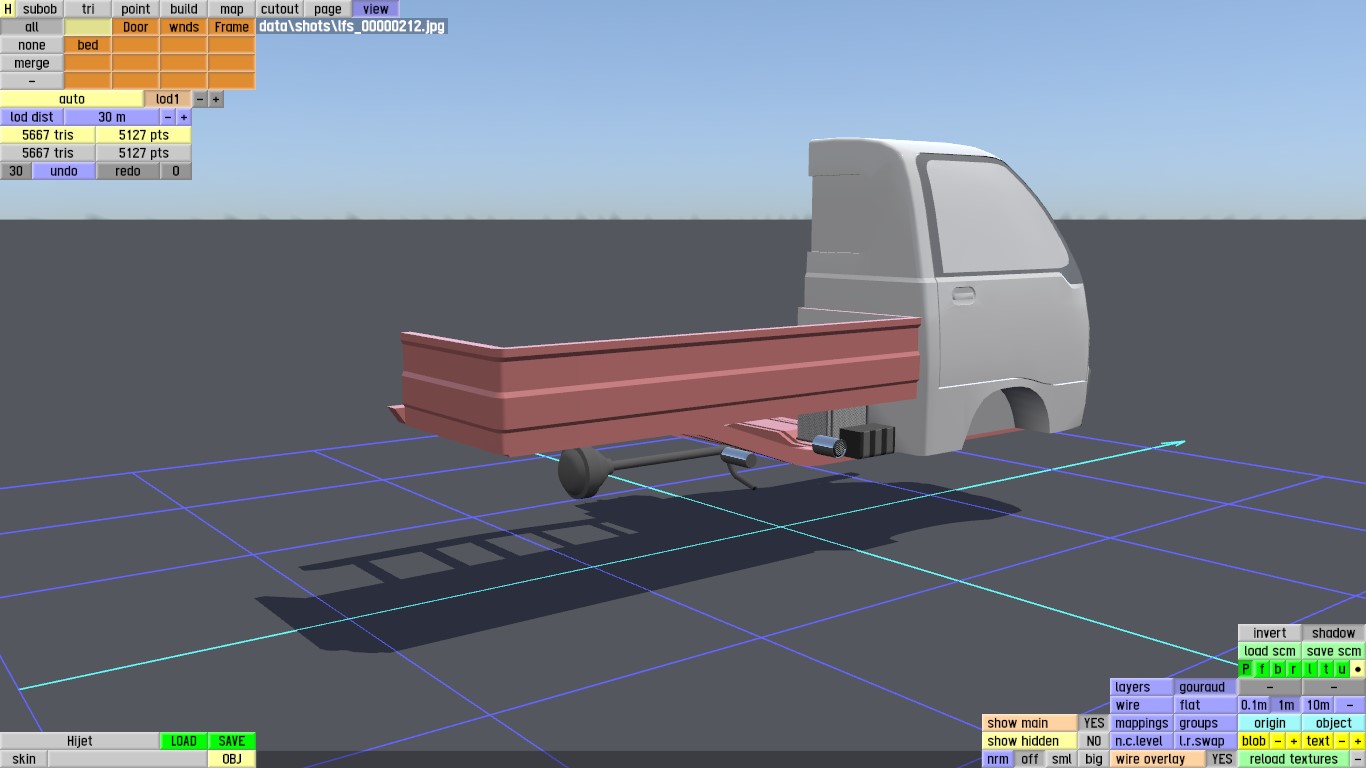
Task: Set grid size to 10m
Action: click(x=1318, y=705)
